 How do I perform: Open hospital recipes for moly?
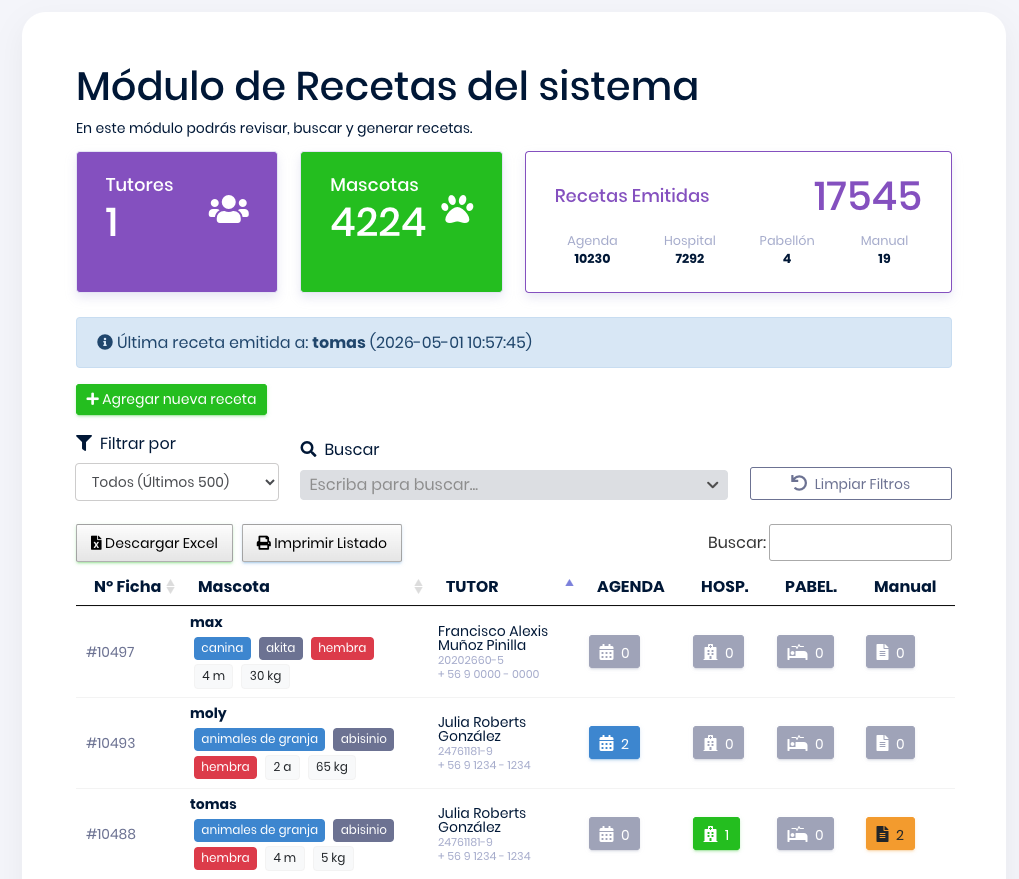click(718, 743)
